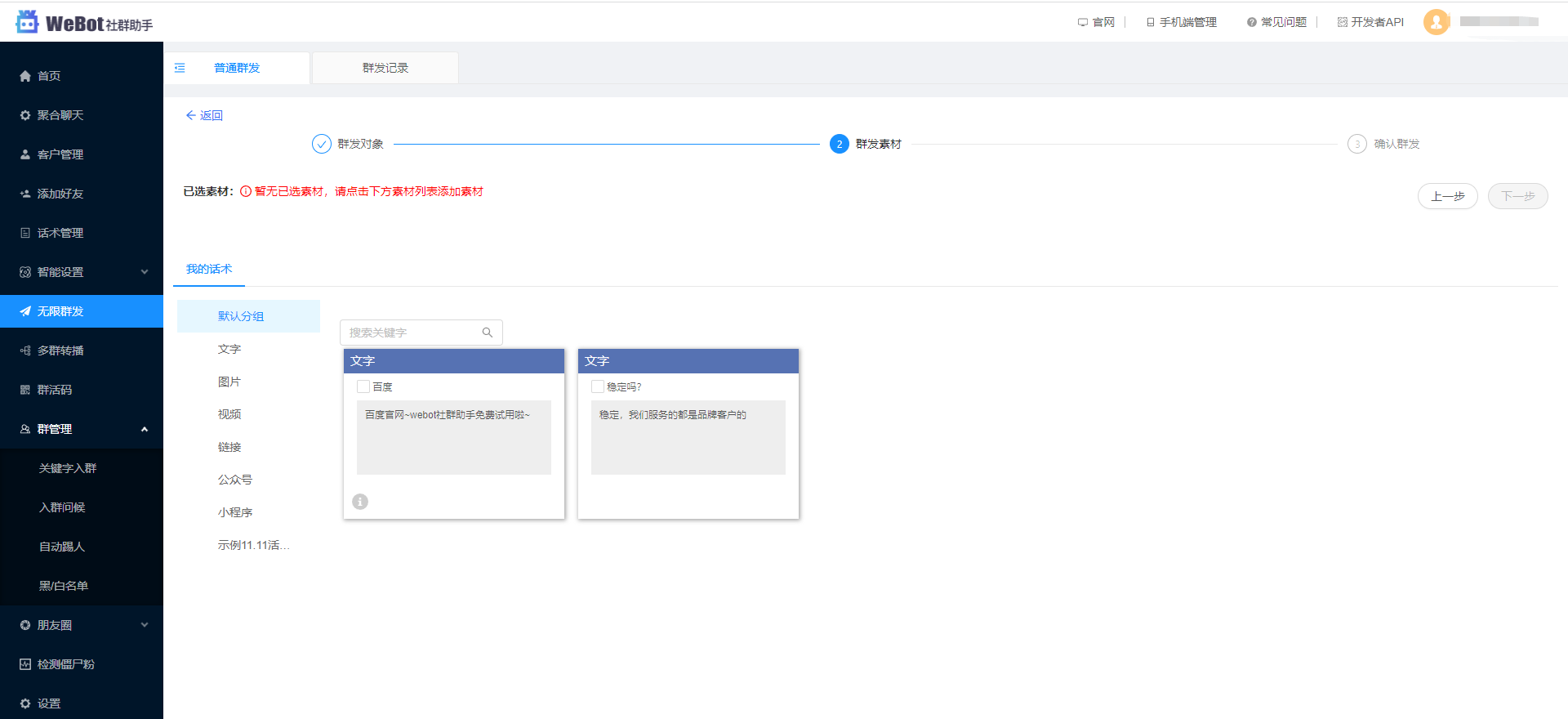Click the info icon on 百度 card

(x=360, y=502)
